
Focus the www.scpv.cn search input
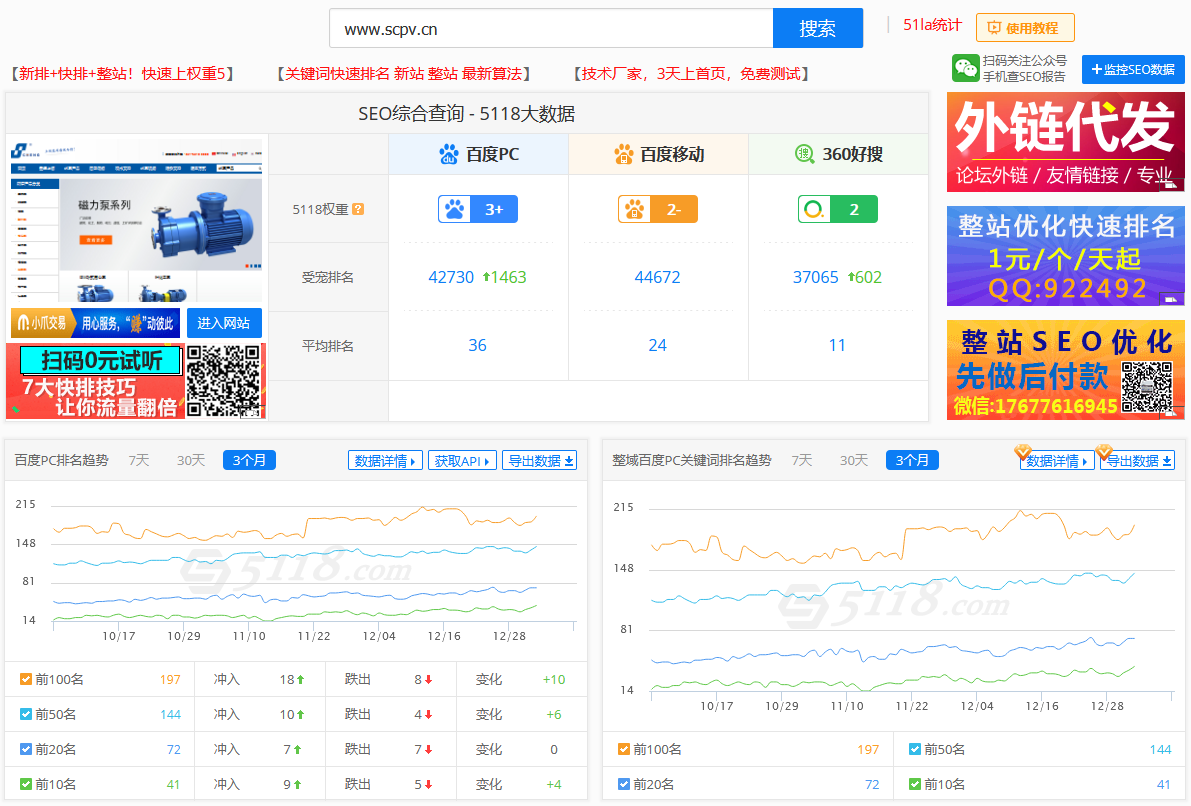[551, 29]
